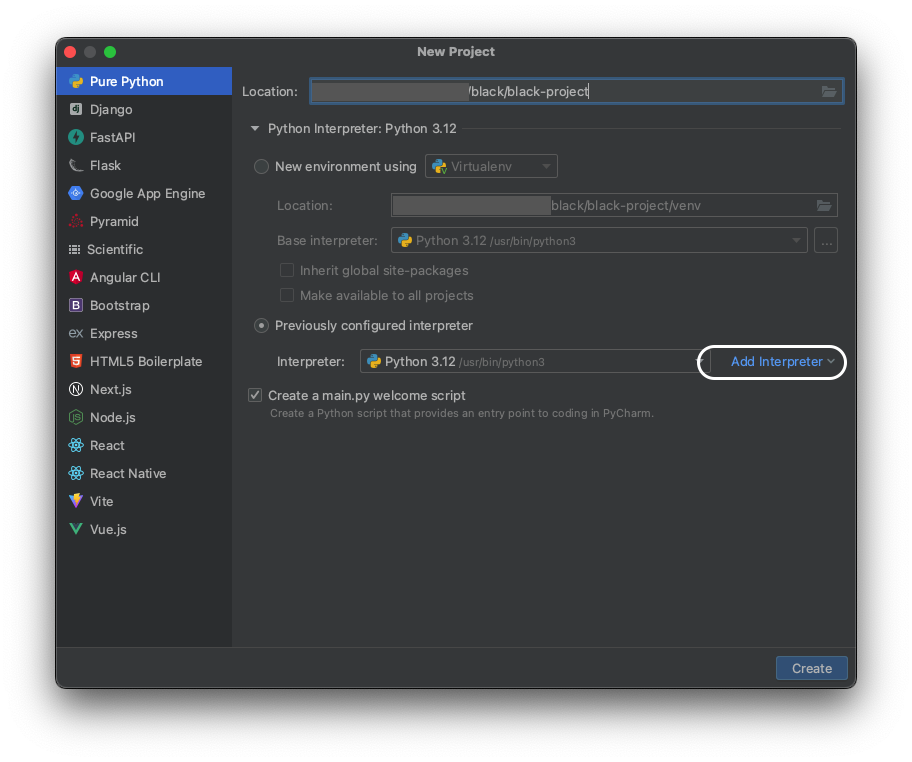The width and height of the screenshot is (912, 762).
Task: Toggle Make available to all projects checkbox
Action: click(287, 295)
